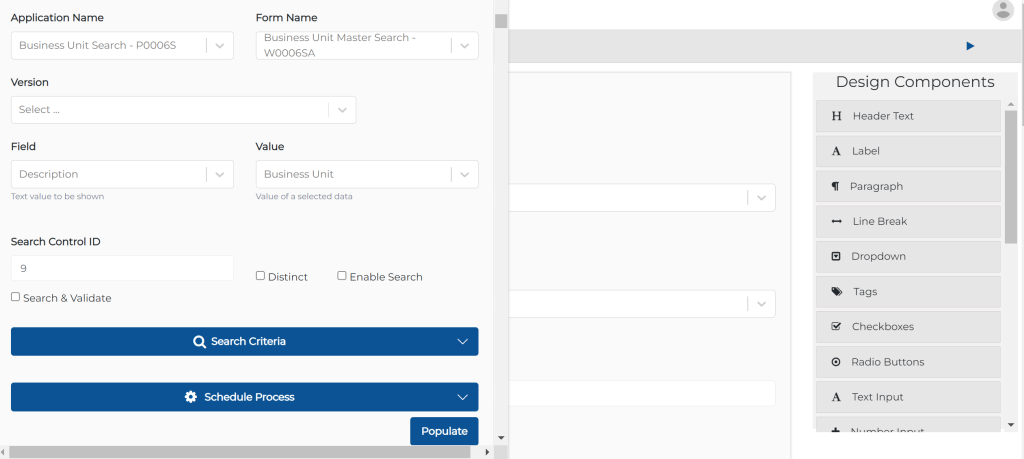Enable the Distinct checkbox
Image resolution: width=1024 pixels, height=459 pixels.
pyautogui.click(x=261, y=276)
